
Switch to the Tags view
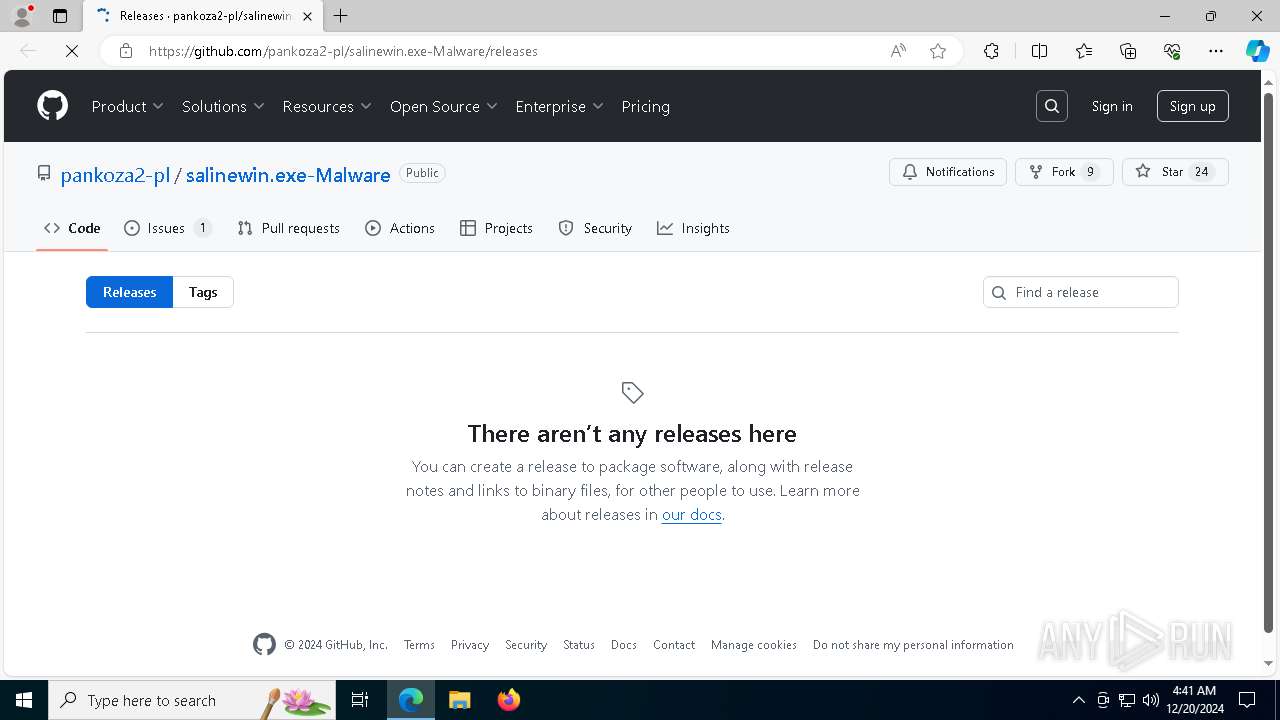203,292
